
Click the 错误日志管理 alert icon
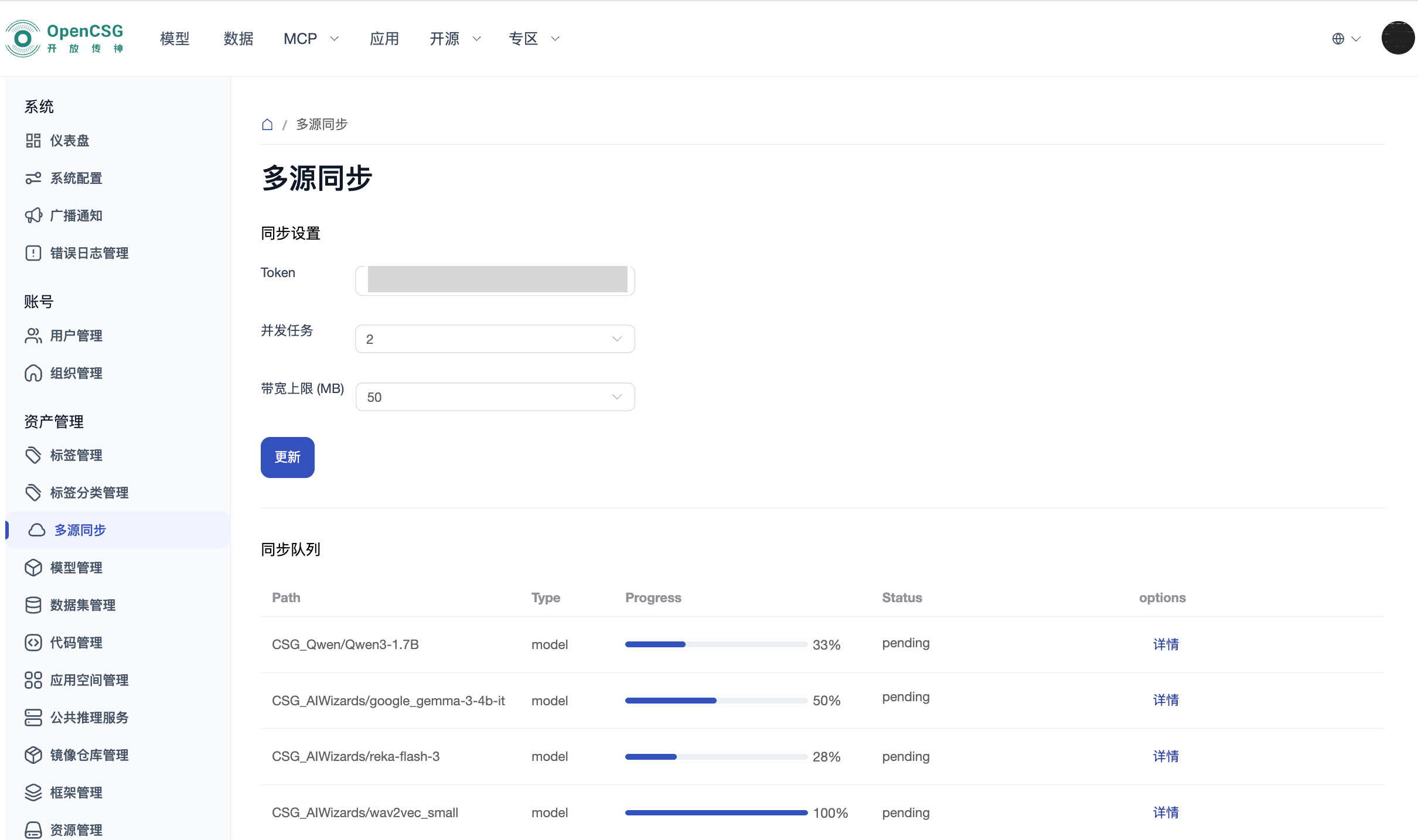click(33, 253)
